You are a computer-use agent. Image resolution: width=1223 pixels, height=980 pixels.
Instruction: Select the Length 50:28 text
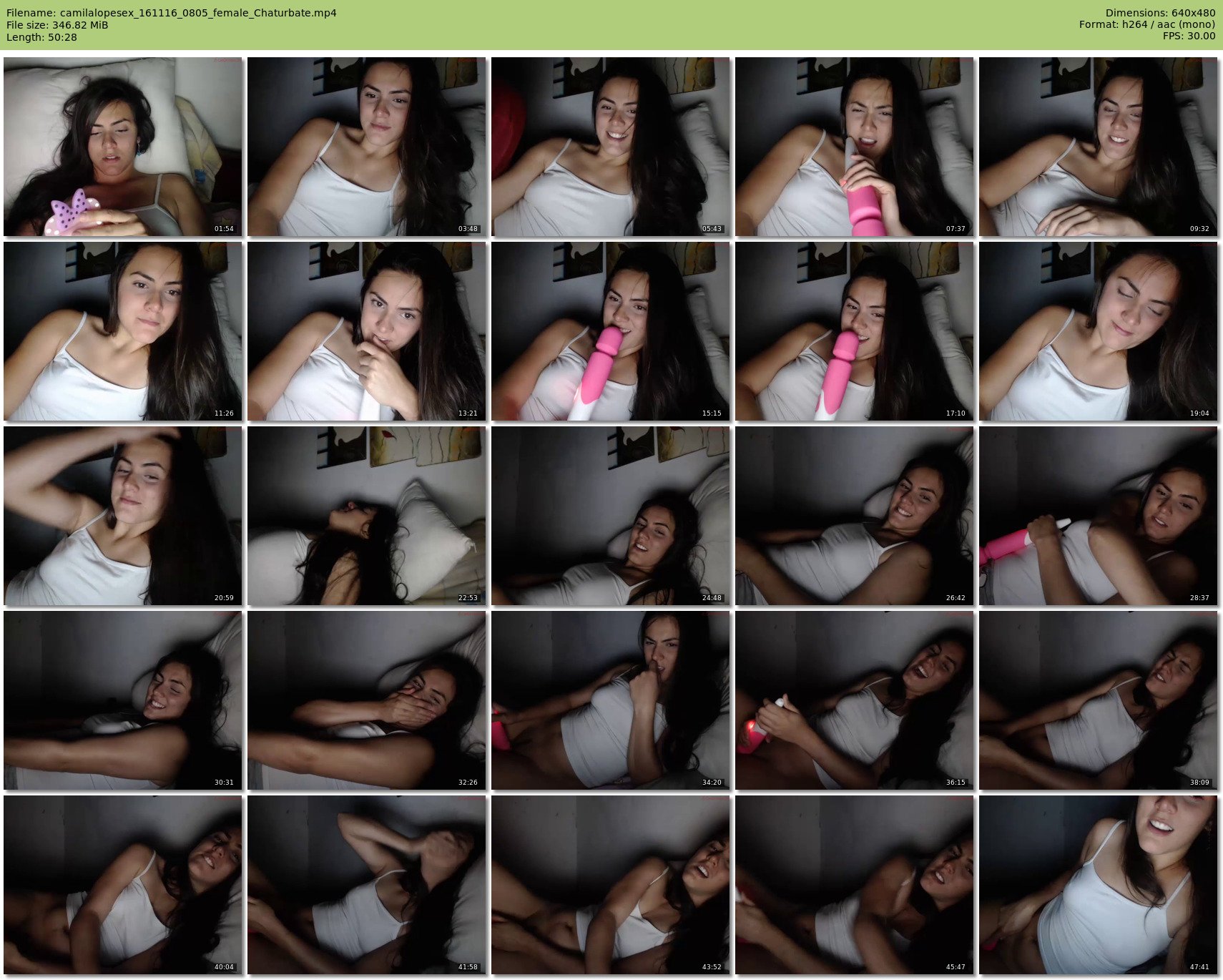point(41,37)
